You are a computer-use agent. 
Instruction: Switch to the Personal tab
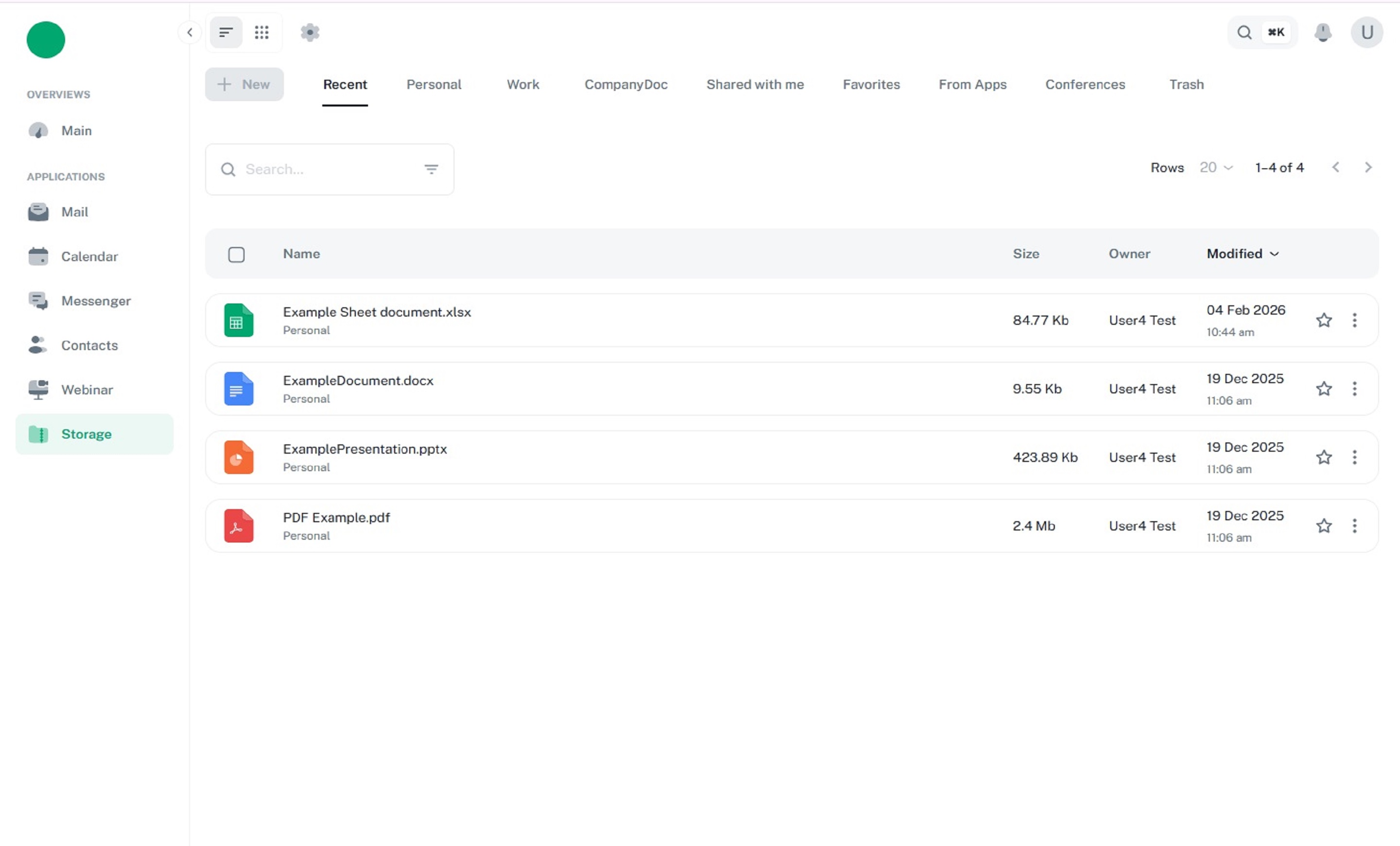[x=434, y=85]
